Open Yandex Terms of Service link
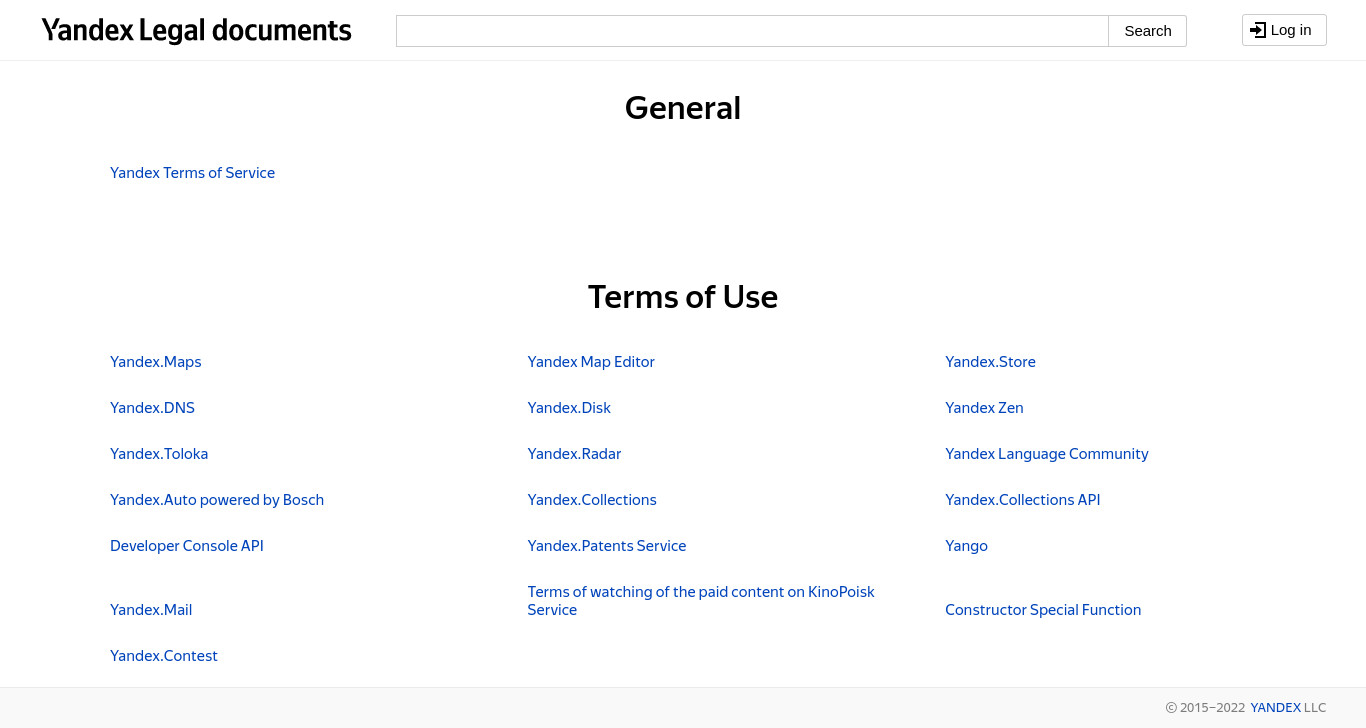This screenshot has height=728, width=1366. coord(192,173)
